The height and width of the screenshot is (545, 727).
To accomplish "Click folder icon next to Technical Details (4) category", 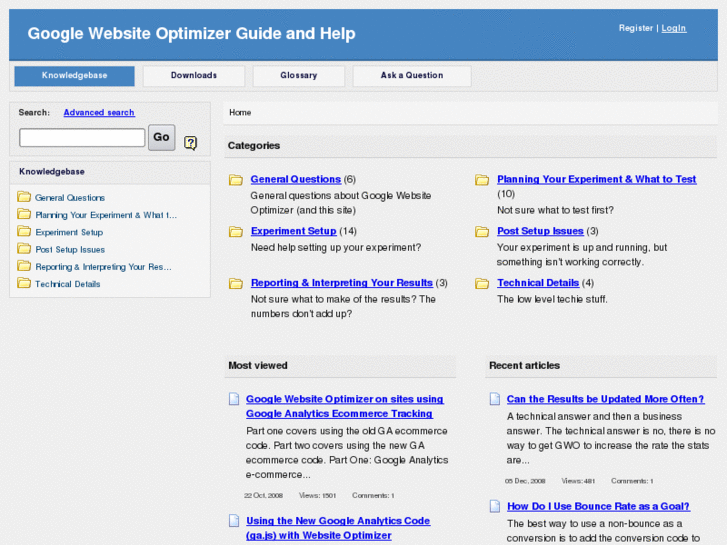I will tap(482, 283).
